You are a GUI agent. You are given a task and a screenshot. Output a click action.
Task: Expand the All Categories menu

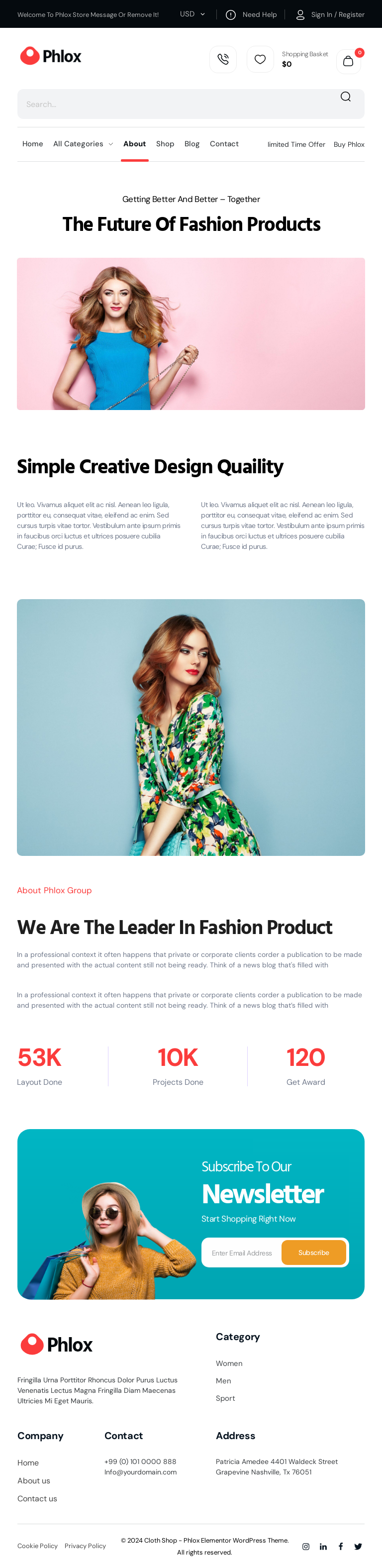coord(83,144)
